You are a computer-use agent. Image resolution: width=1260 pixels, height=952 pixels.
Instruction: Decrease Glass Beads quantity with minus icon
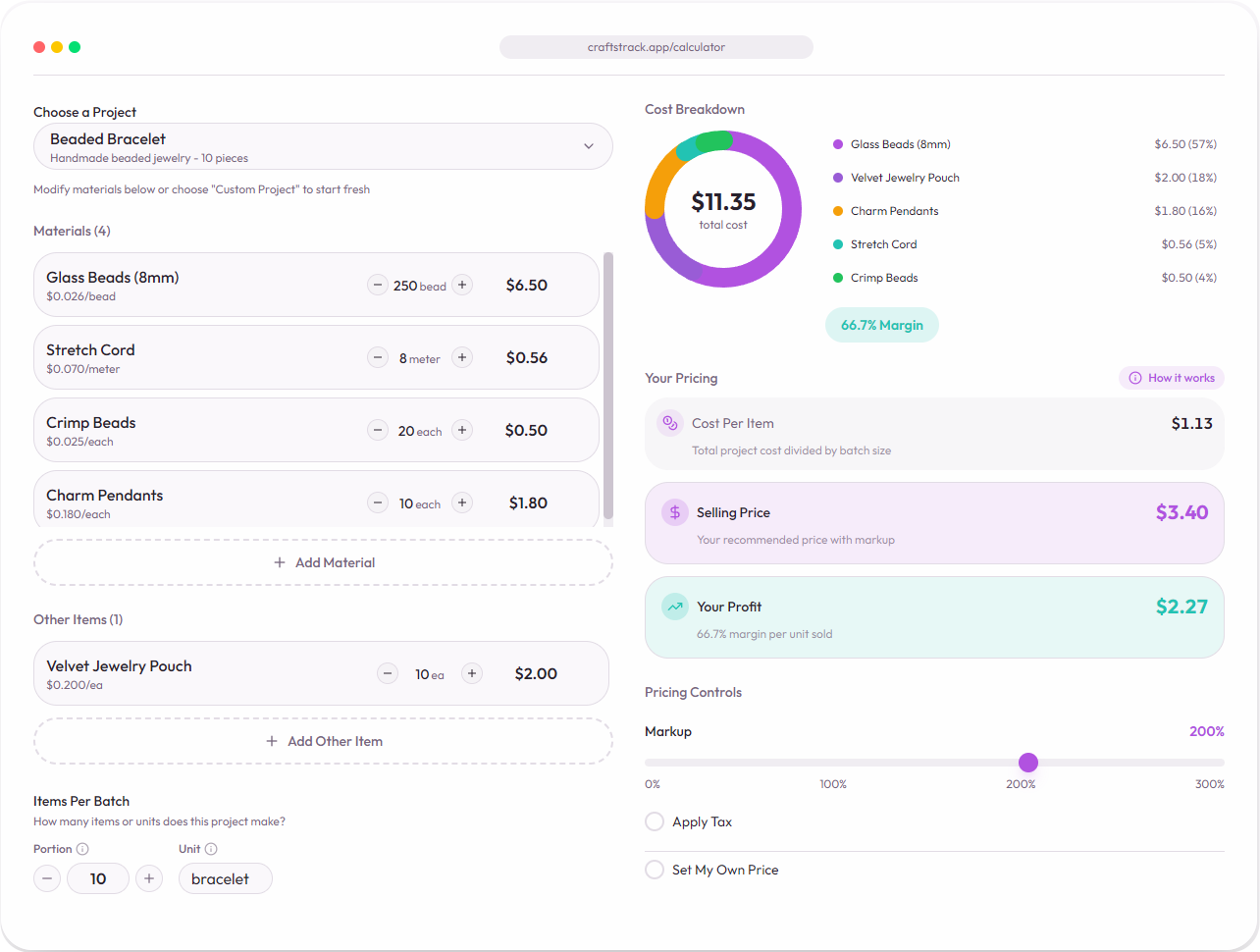click(378, 285)
